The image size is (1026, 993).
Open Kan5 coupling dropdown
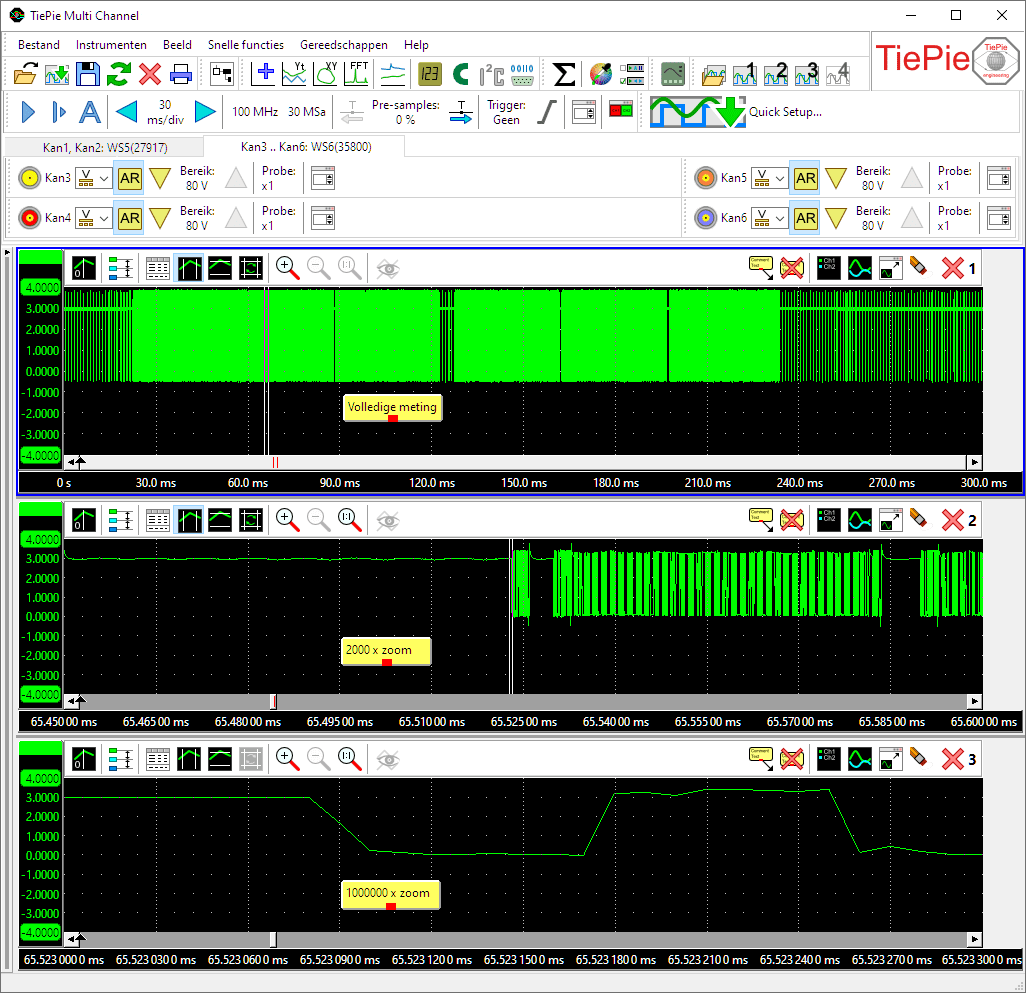tap(769, 178)
